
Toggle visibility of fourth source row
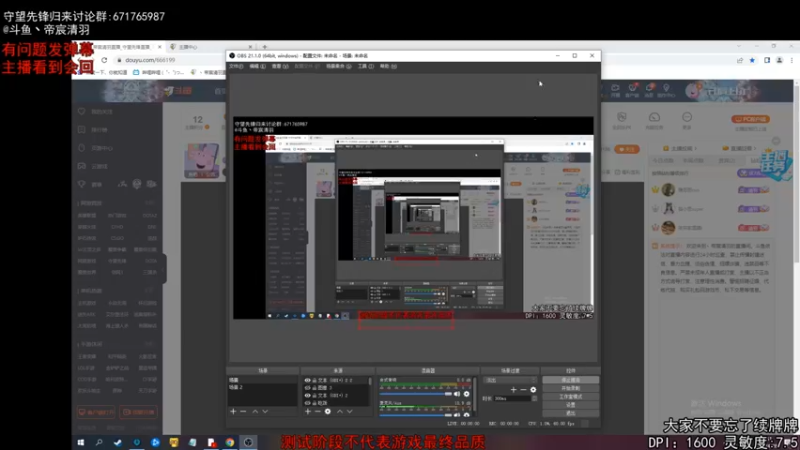coord(307,403)
